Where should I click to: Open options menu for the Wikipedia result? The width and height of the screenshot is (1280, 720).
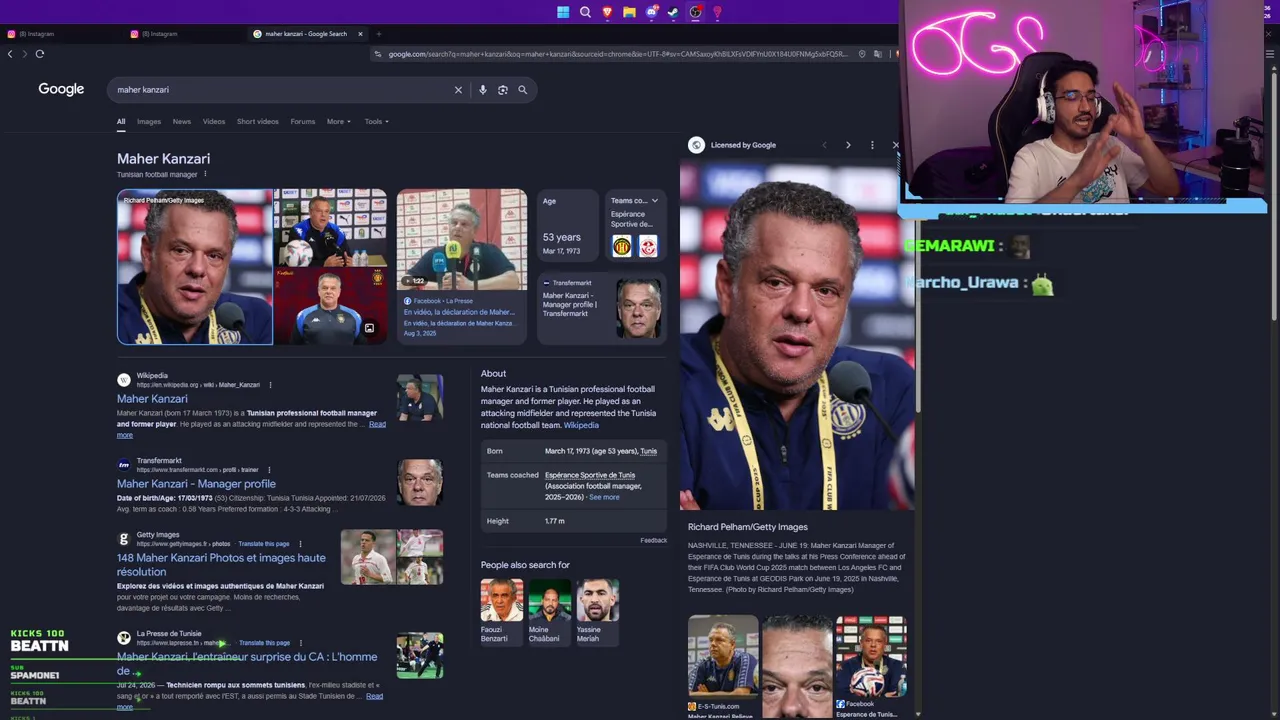tap(270, 385)
